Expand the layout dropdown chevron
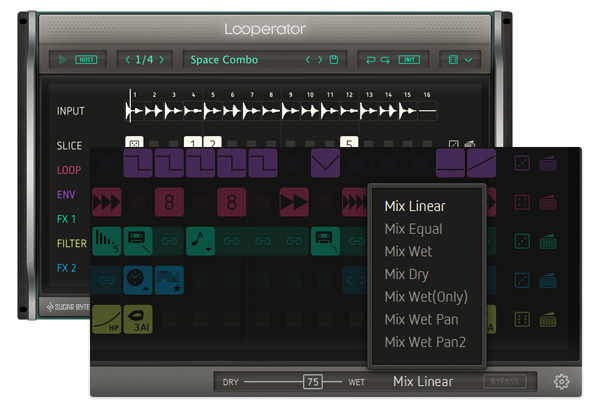The height and width of the screenshot is (400, 600). (468, 60)
